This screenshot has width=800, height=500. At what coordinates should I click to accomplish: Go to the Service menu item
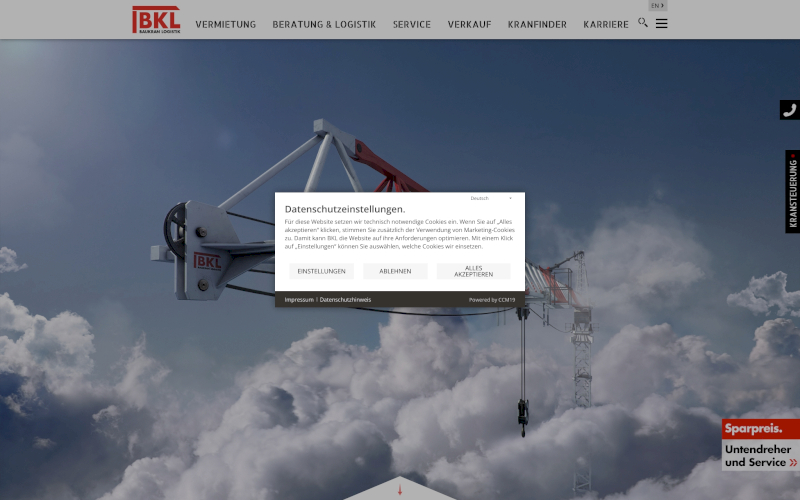pyautogui.click(x=412, y=24)
